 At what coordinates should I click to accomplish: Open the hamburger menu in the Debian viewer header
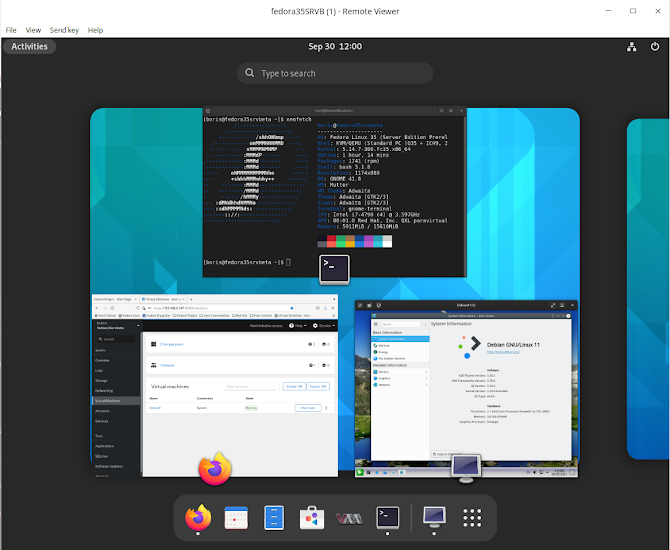pyautogui.click(x=562, y=305)
